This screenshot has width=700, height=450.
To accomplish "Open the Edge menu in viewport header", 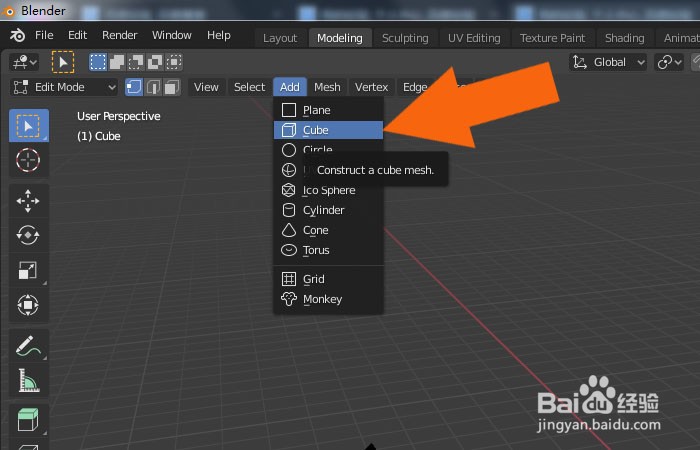I will point(415,87).
